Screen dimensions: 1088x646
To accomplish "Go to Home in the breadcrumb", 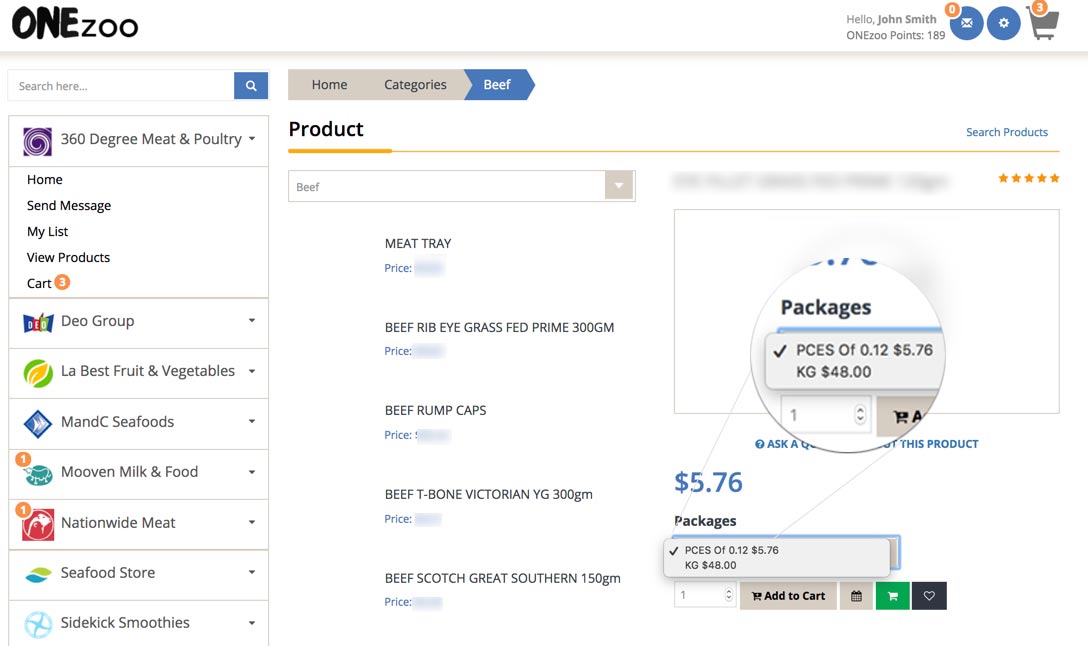I will click(329, 85).
